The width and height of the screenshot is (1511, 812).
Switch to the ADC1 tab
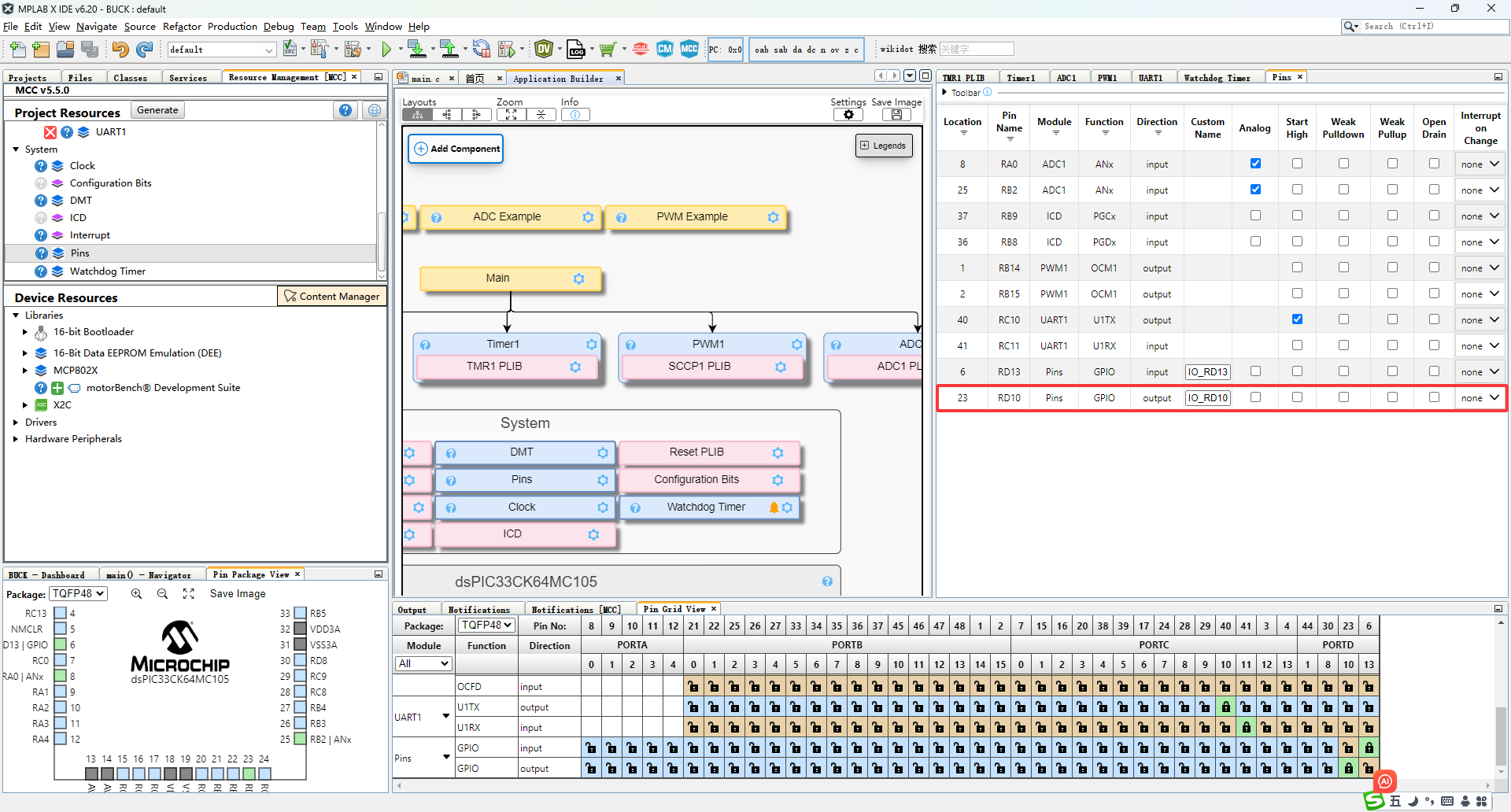click(x=1066, y=78)
